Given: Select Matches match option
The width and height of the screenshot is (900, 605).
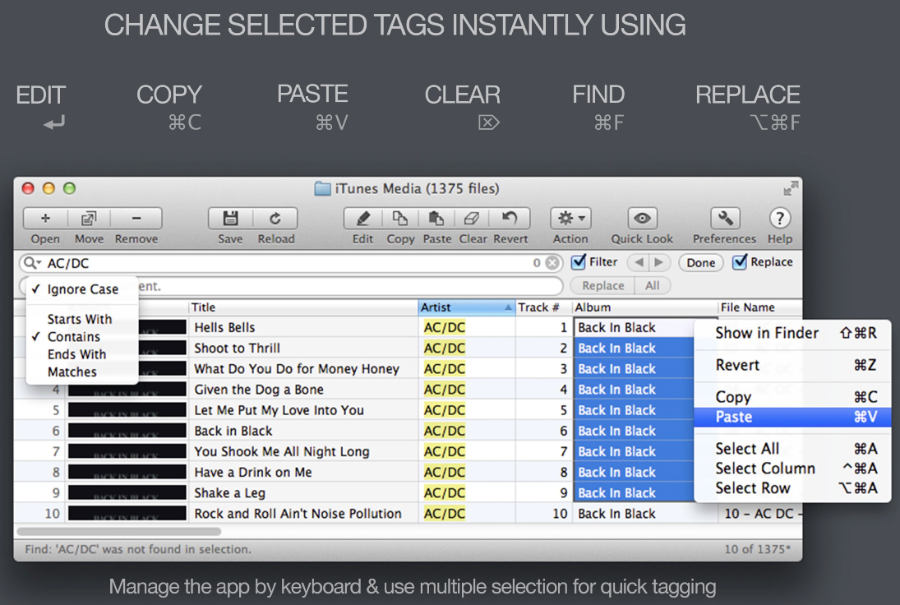Looking at the screenshot, I should point(82,372).
